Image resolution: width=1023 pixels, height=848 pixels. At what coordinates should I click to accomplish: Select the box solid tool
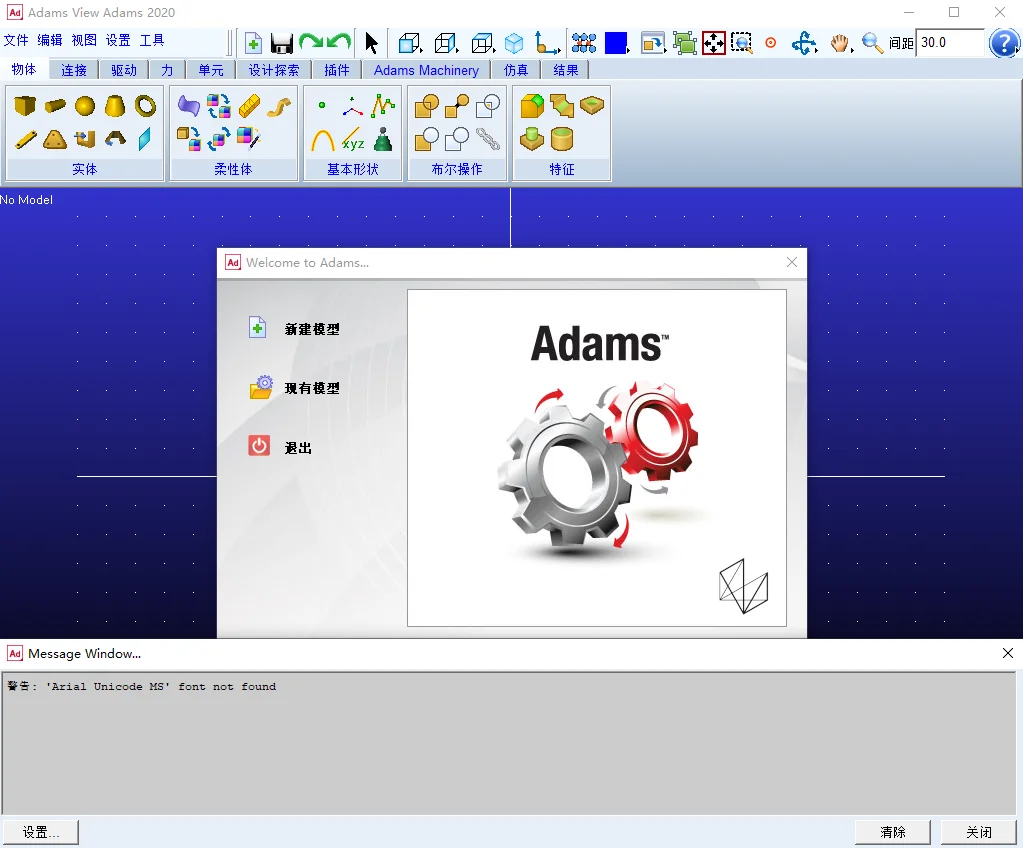[25, 106]
